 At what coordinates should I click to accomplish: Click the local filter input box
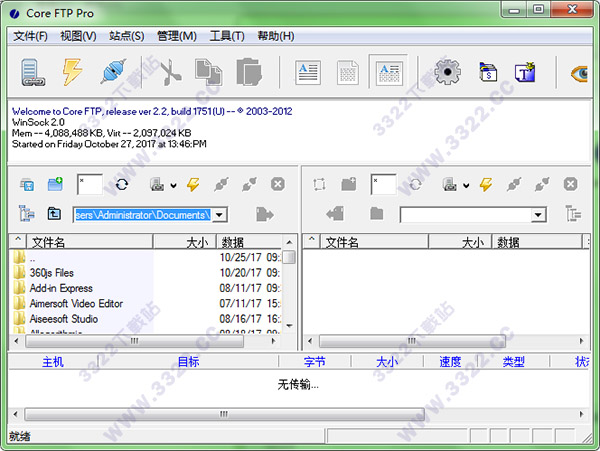click(90, 185)
